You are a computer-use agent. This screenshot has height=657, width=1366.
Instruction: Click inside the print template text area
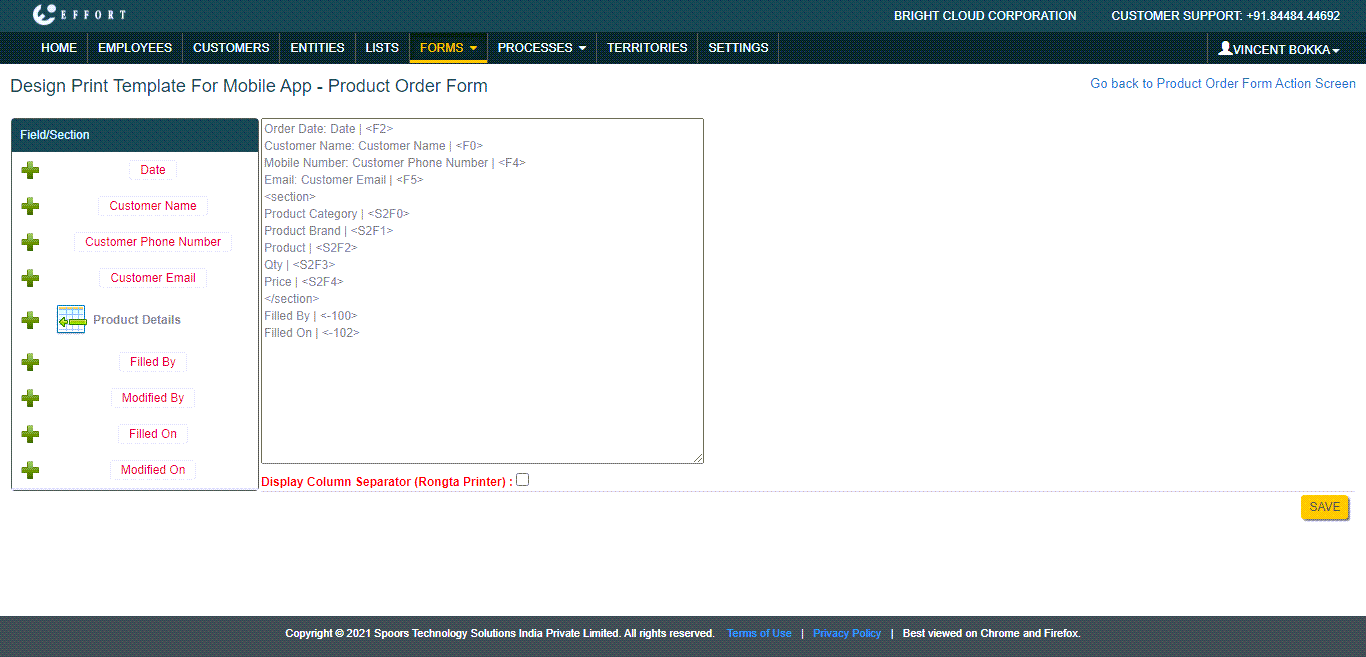482,400
